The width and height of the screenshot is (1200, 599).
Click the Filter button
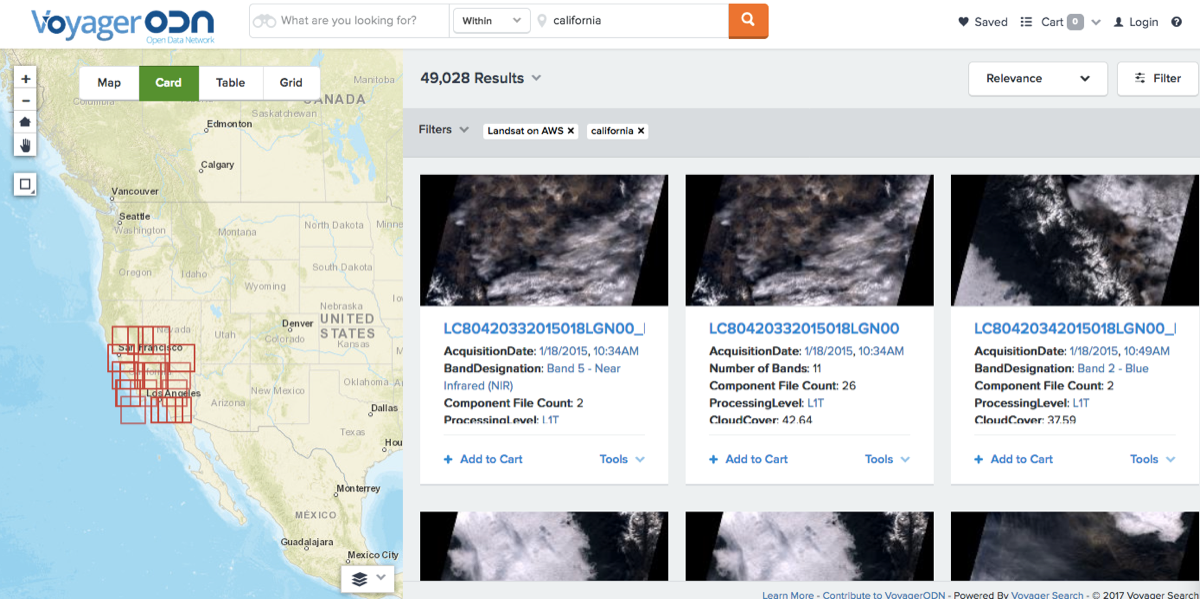point(1157,78)
